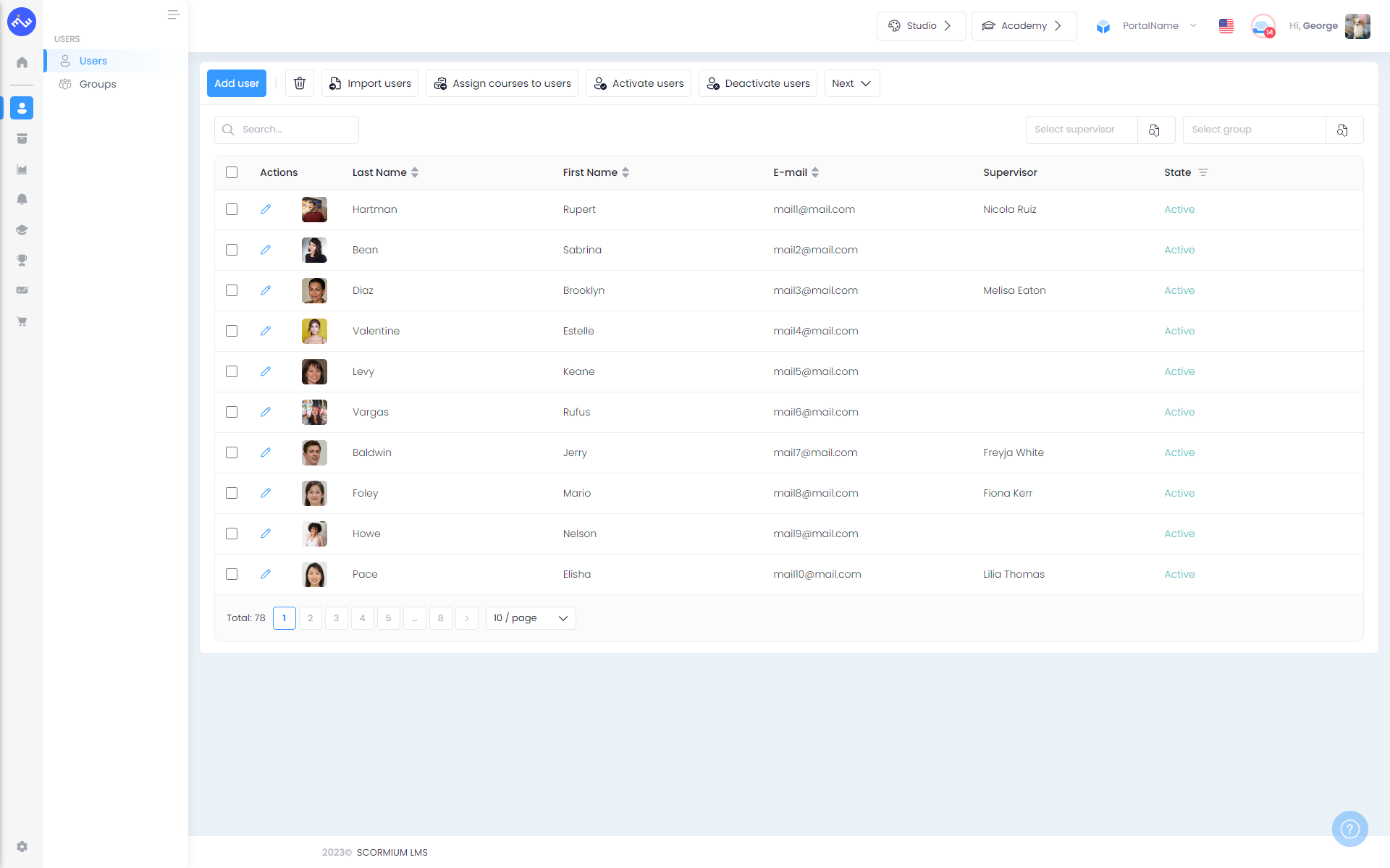Check the box for Bean row
The width and height of the screenshot is (1390, 868).
point(232,250)
